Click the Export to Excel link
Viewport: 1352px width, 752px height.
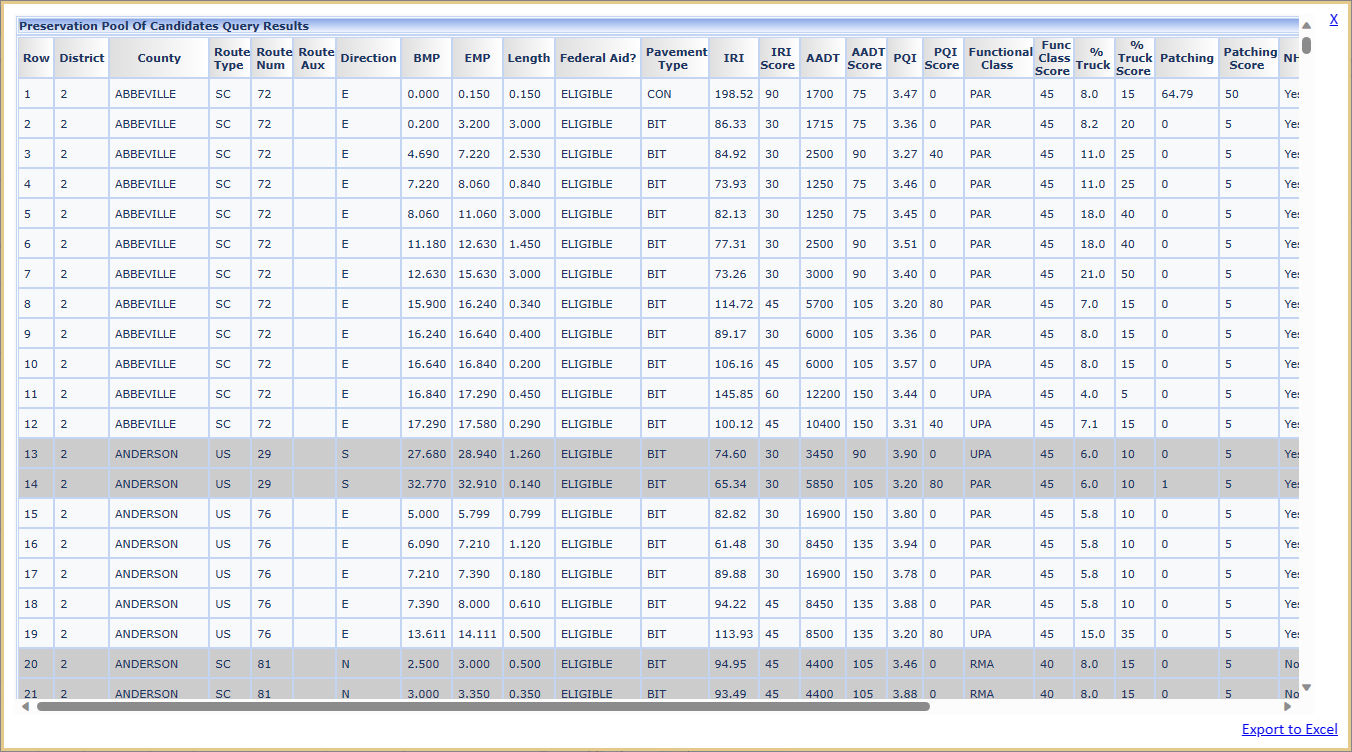[1289, 729]
